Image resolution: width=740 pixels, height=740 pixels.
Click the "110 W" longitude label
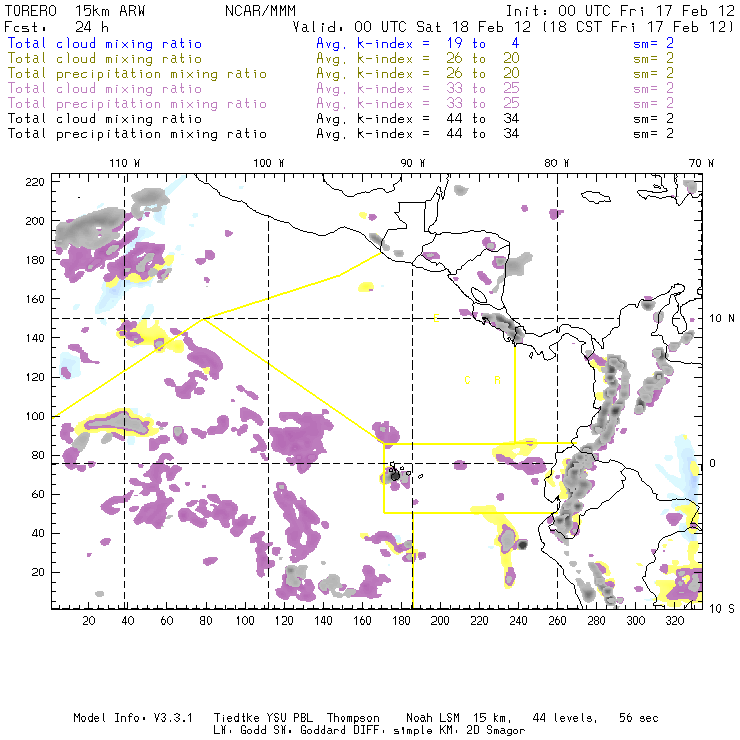point(125,163)
